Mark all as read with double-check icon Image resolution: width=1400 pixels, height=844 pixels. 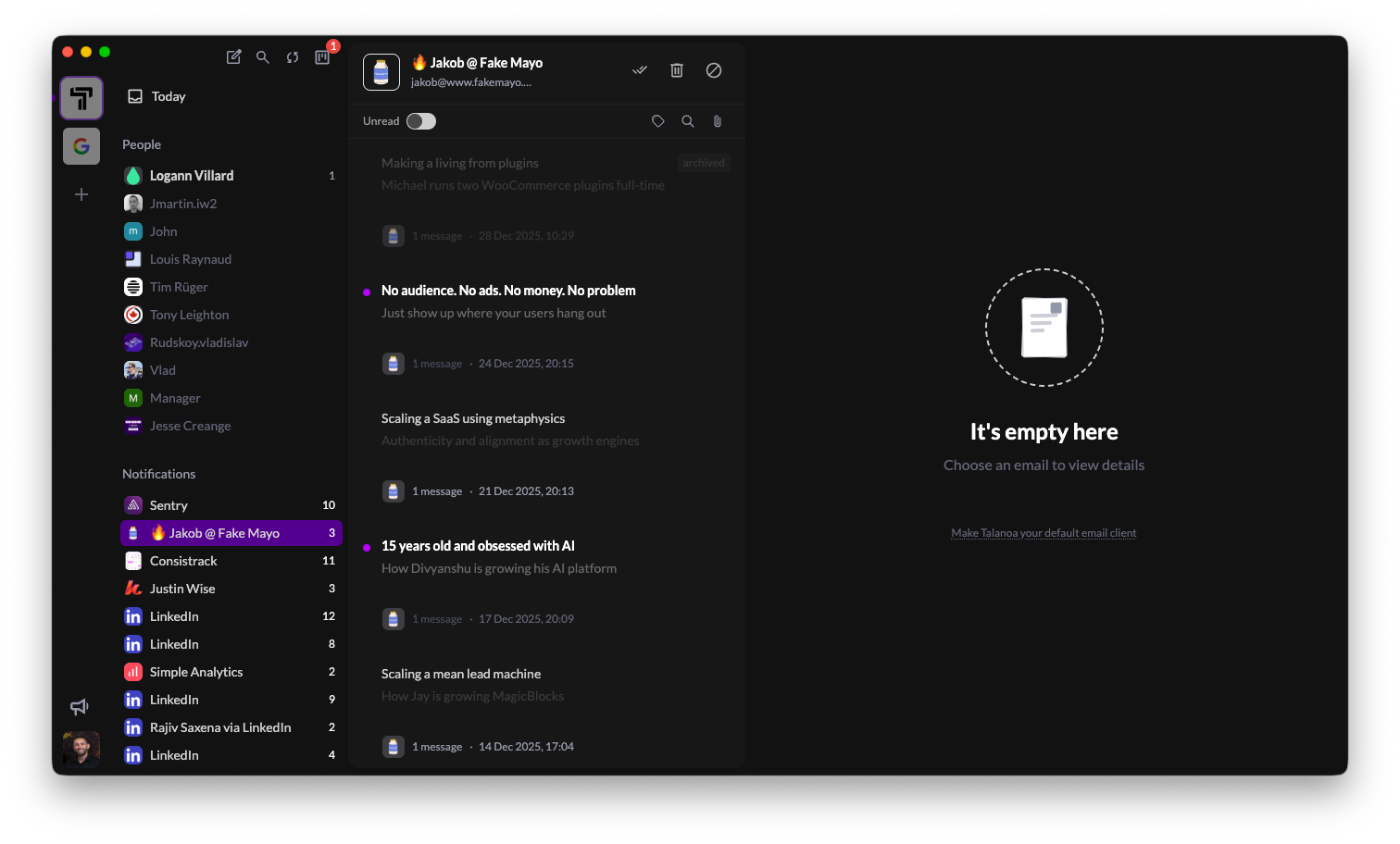[x=640, y=70]
